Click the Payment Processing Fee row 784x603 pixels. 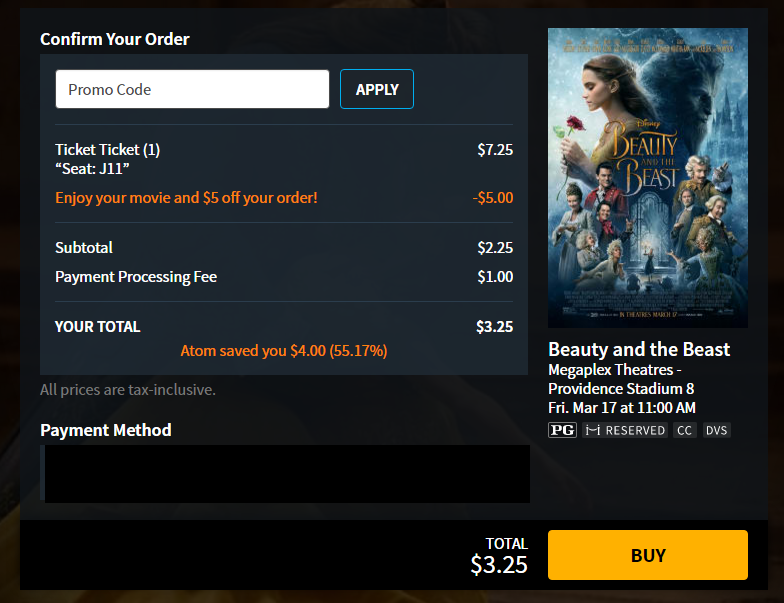coord(136,277)
